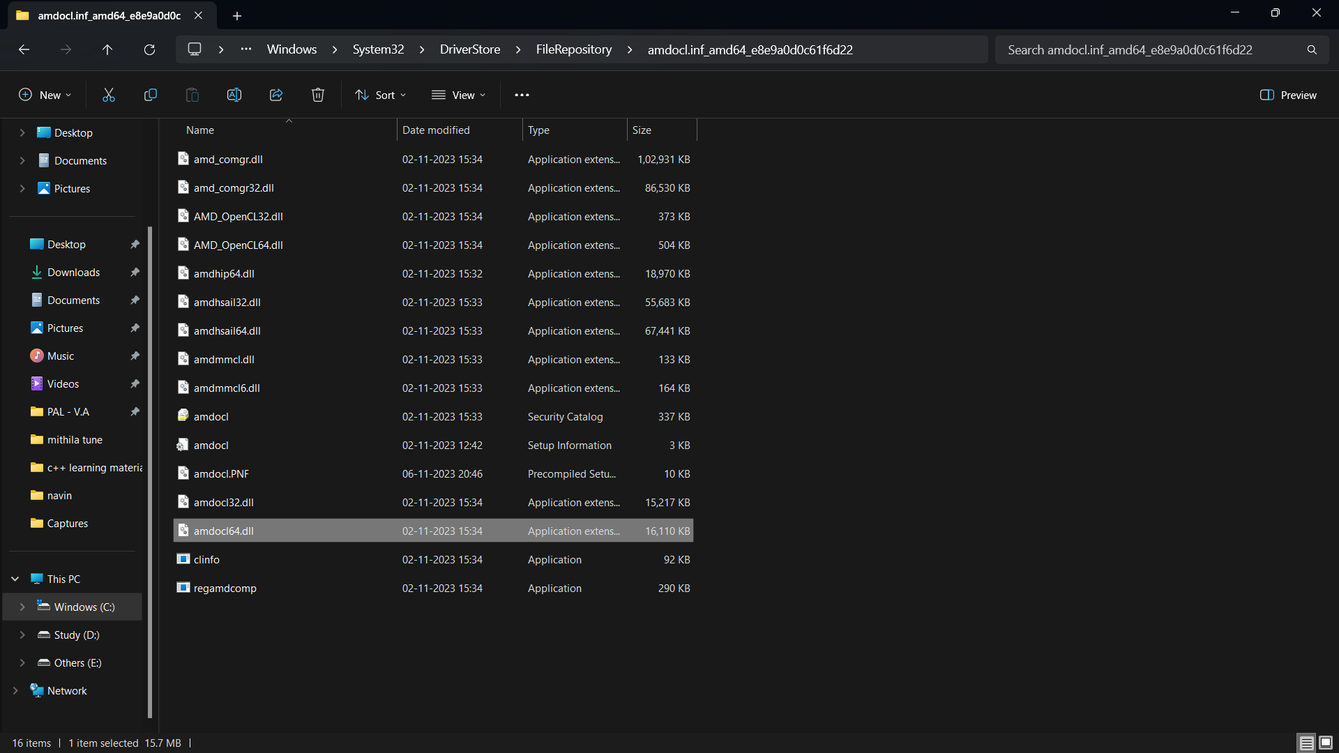This screenshot has width=1339, height=753.
Task: Open the New dropdown menu
Action: point(45,95)
